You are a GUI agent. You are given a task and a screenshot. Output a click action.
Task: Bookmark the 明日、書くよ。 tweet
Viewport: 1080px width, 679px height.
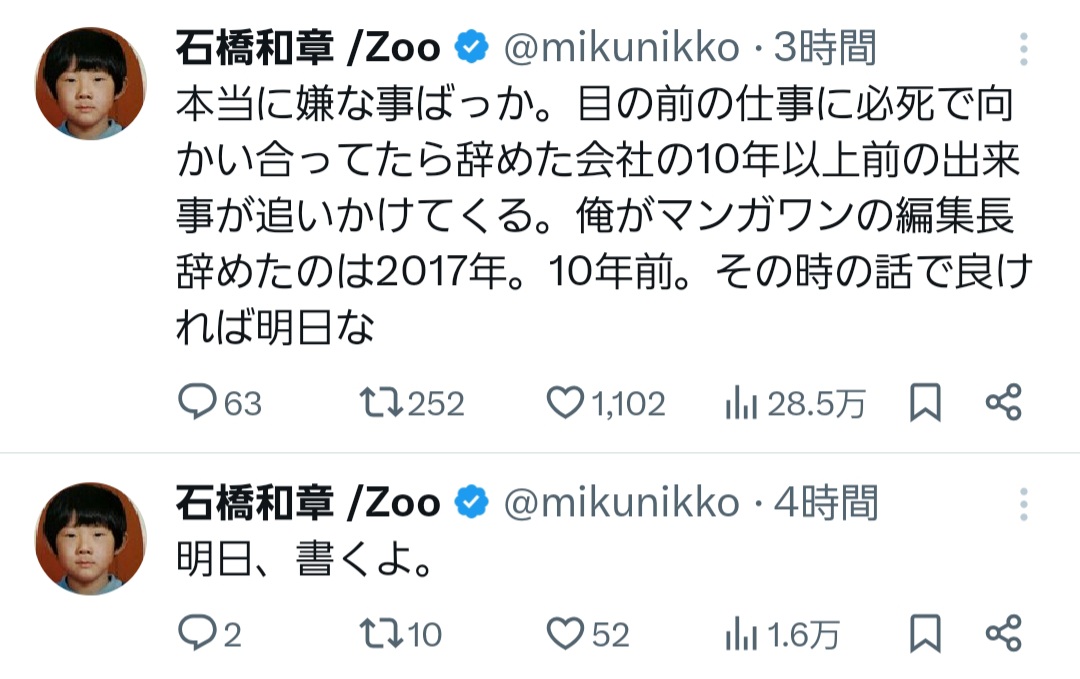coord(925,633)
